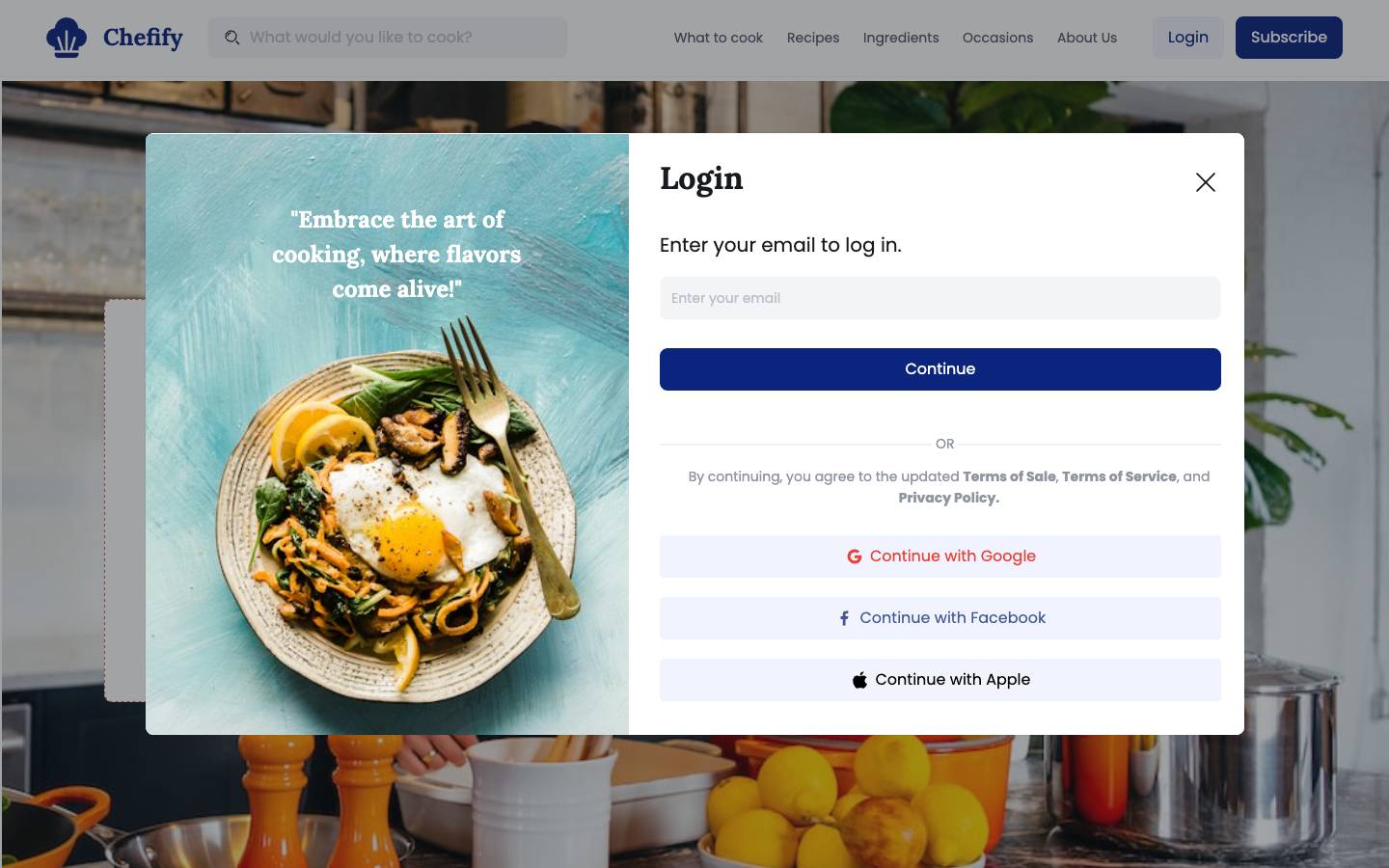
Task: Click the Login button in header
Action: tap(1187, 38)
